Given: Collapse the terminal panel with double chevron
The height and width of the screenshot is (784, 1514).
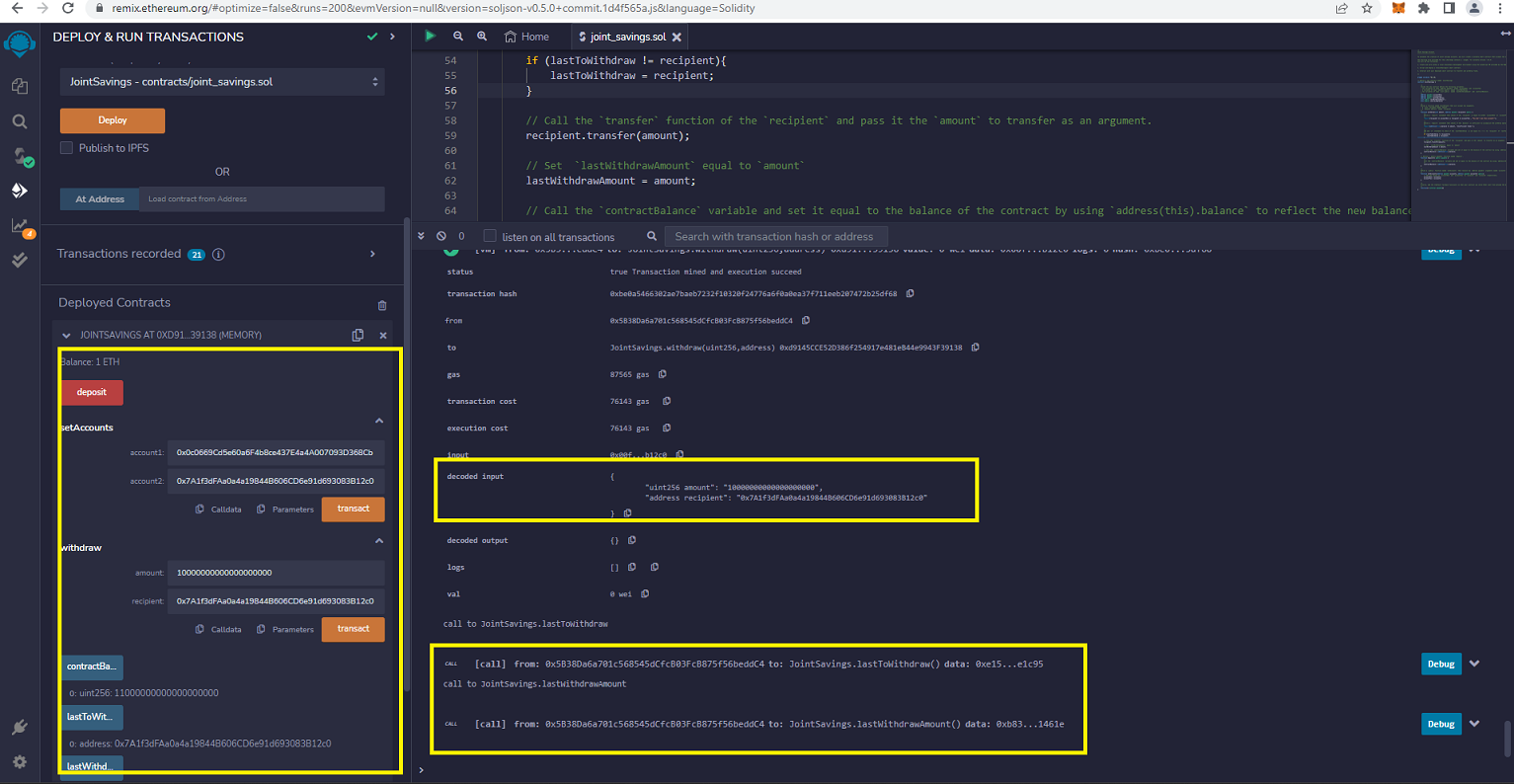Looking at the screenshot, I should point(422,236).
